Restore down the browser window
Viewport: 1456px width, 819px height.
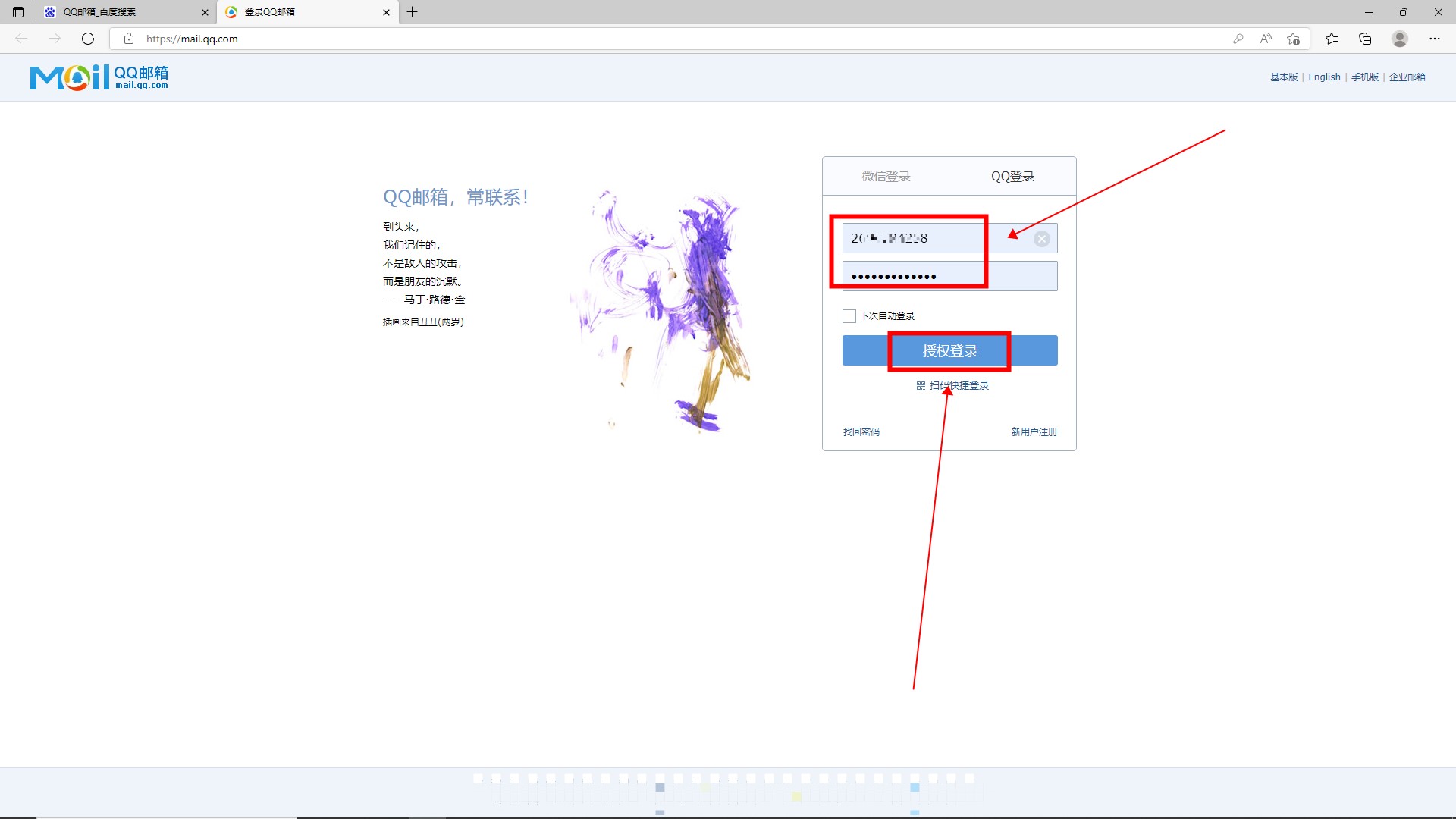pos(1404,12)
